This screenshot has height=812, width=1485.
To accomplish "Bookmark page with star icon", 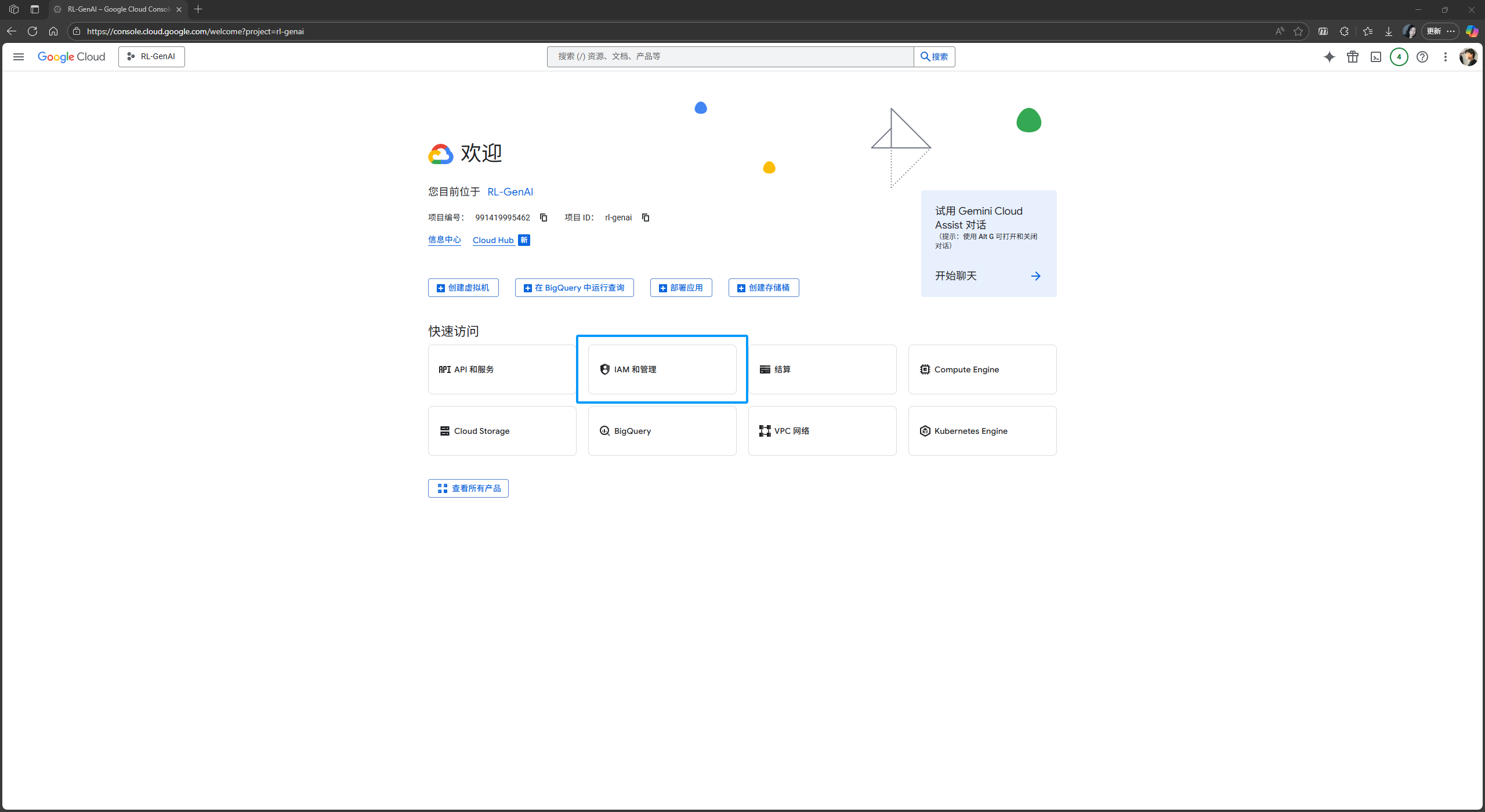I will tap(1298, 31).
